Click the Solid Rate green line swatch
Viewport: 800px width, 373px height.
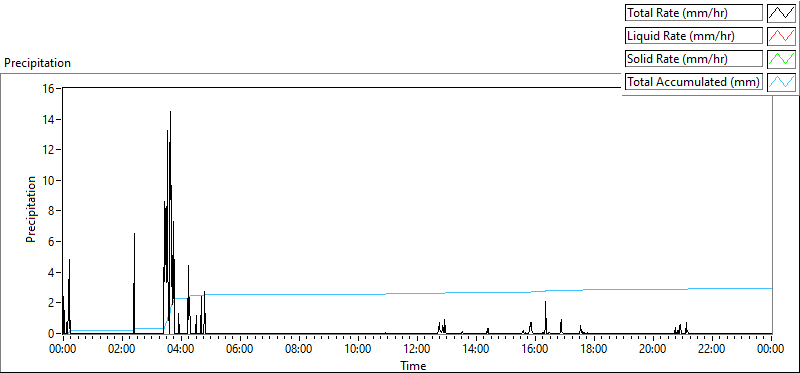point(781,59)
